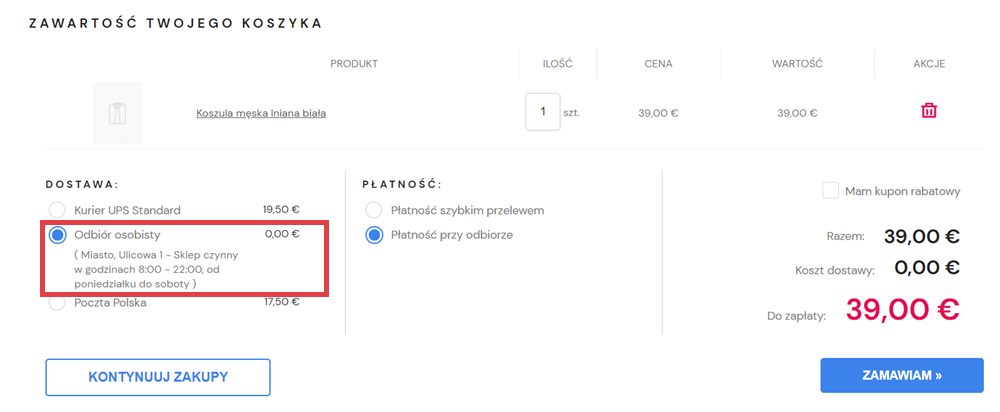Viewport: 1000px width, 412px height.
Task: Click the Akcje column header
Action: [x=929, y=64]
